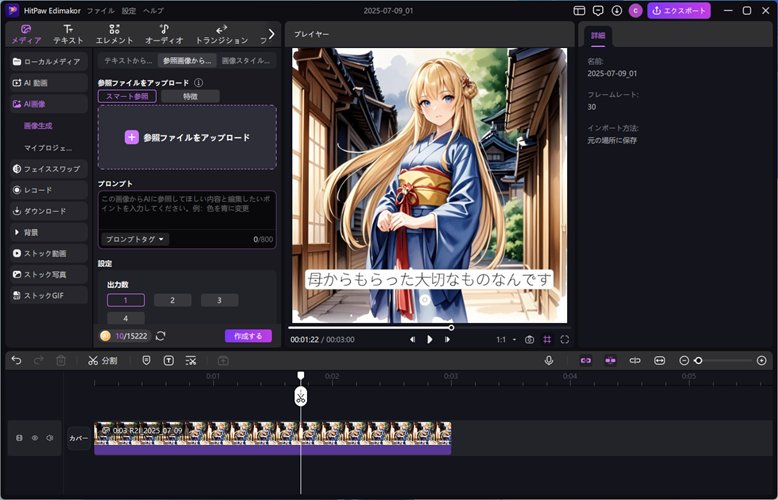Viewport: 778px width, 500px height.
Task: Select マイプロジェ... sub-item
Action: [48, 148]
